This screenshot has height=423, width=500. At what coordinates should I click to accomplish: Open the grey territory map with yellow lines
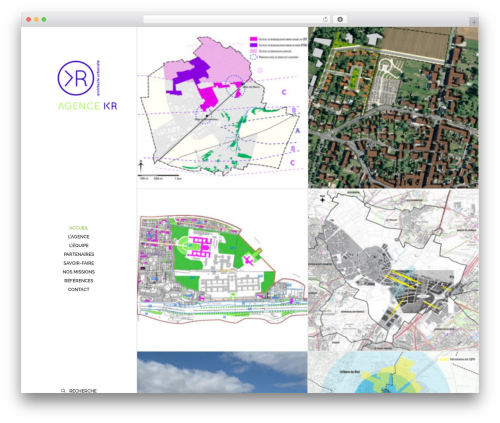point(393,270)
